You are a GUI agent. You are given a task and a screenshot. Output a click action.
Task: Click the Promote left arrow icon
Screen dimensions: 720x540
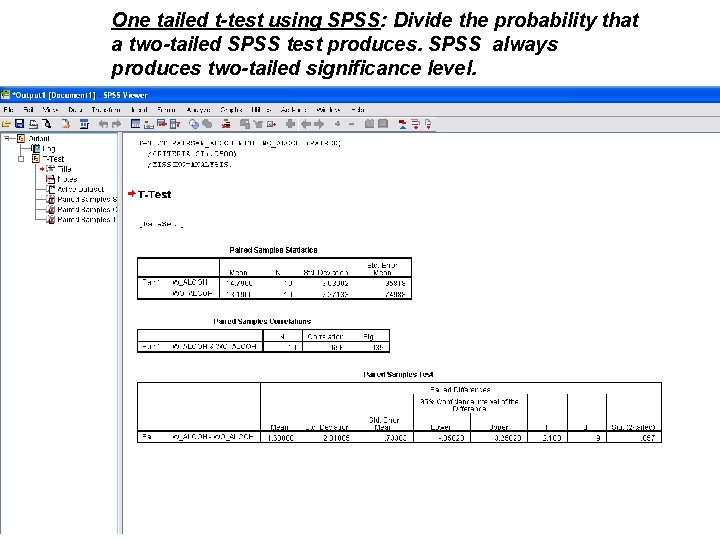pos(306,124)
